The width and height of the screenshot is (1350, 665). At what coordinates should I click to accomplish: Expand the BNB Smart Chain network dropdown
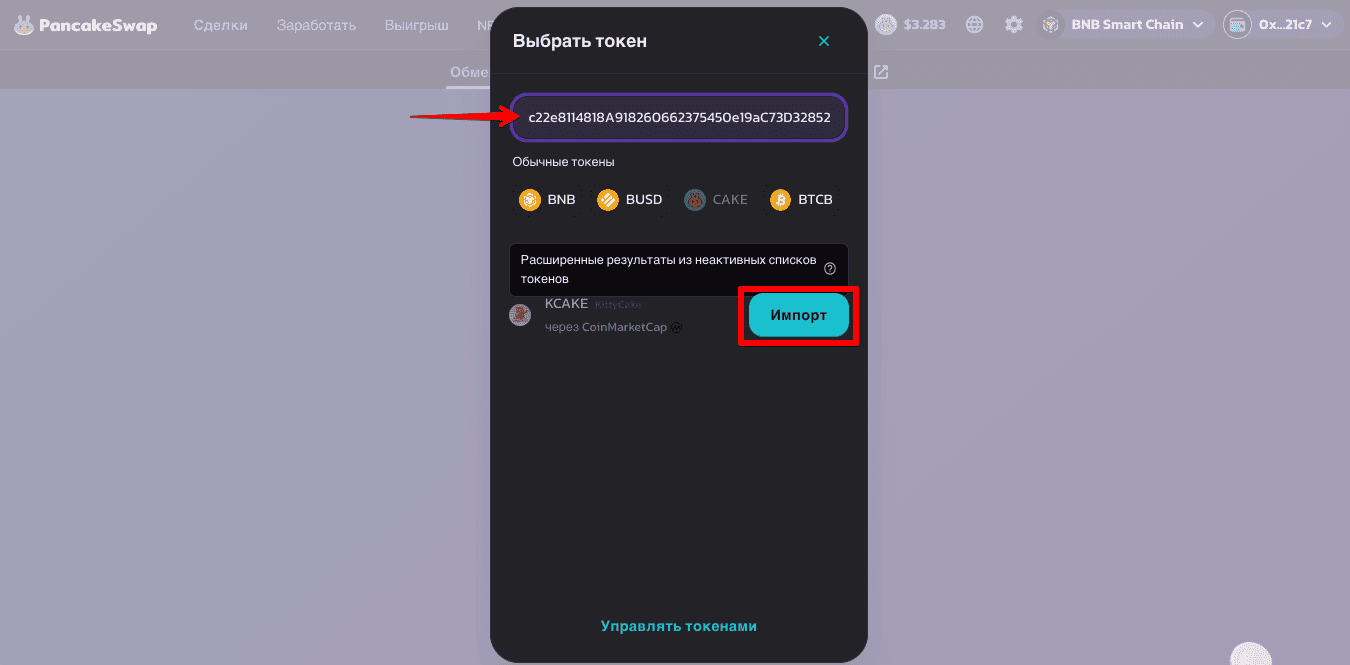[x=1127, y=25]
